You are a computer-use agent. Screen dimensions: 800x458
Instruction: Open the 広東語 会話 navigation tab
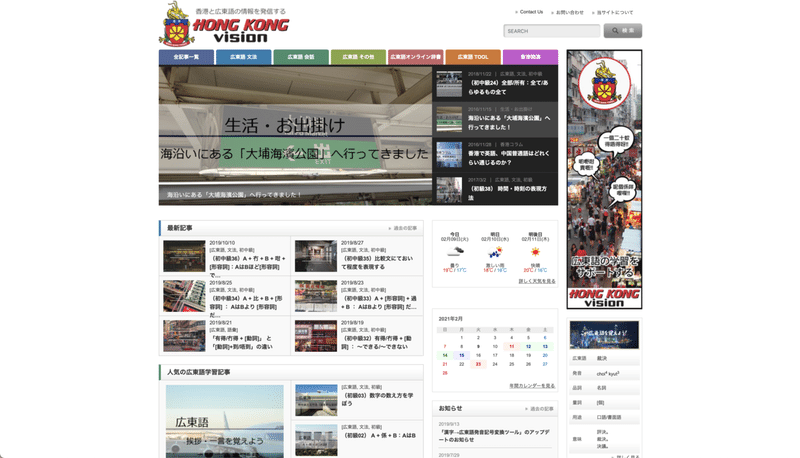pyautogui.click(x=301, y=57)
